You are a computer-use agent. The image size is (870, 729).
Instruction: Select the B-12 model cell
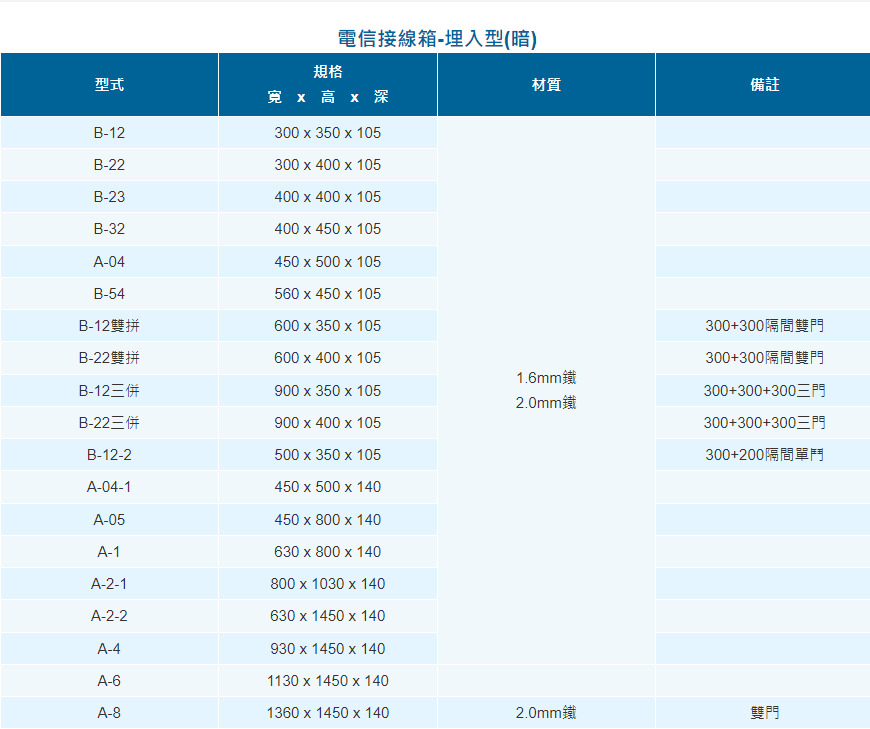109,133
